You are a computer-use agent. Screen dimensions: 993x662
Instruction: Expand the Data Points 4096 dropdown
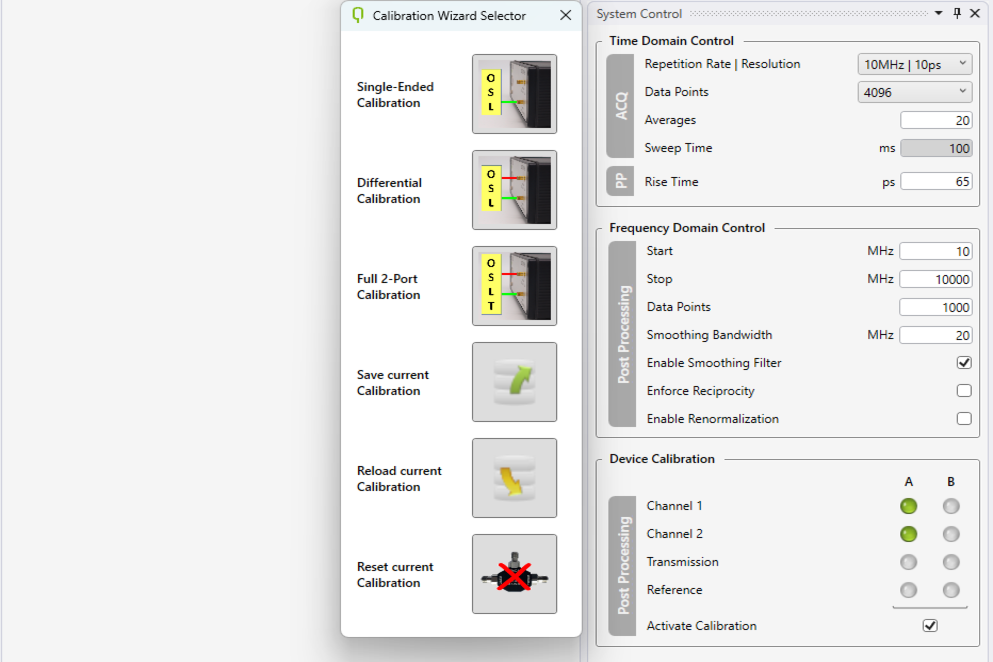click(914, 92)
